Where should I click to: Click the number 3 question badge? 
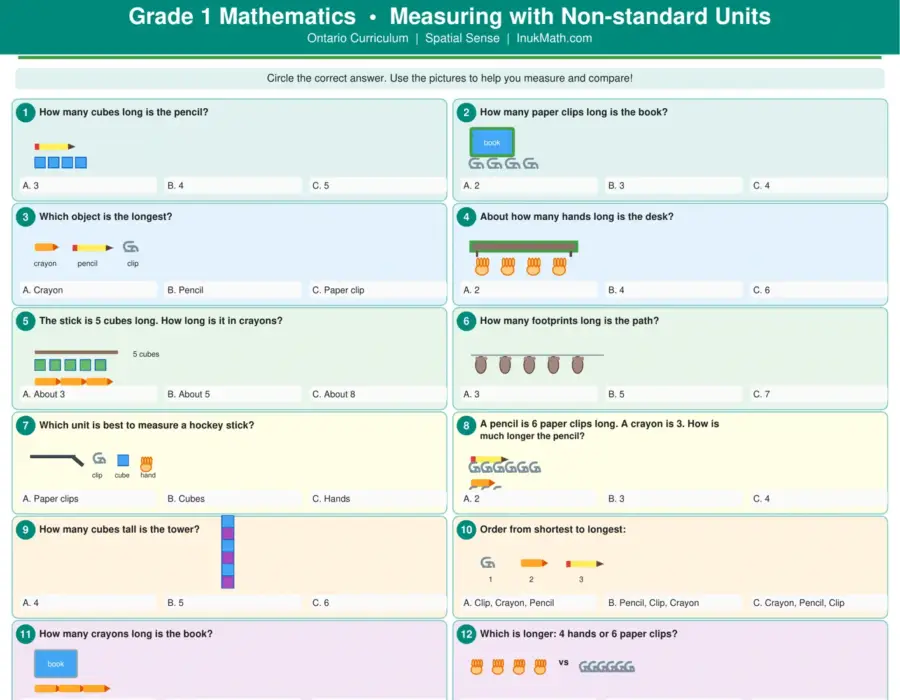pos(25,217)
